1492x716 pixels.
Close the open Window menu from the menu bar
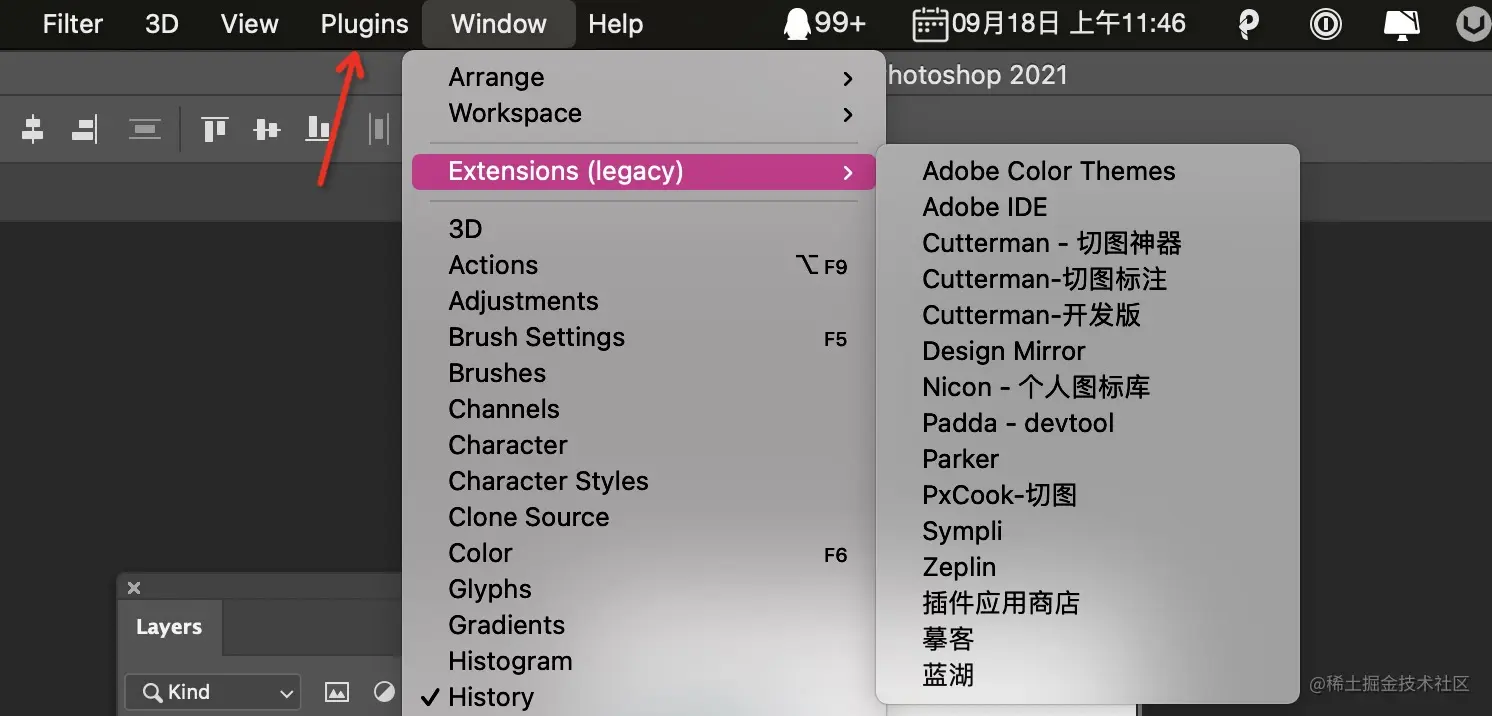[499, 24]
